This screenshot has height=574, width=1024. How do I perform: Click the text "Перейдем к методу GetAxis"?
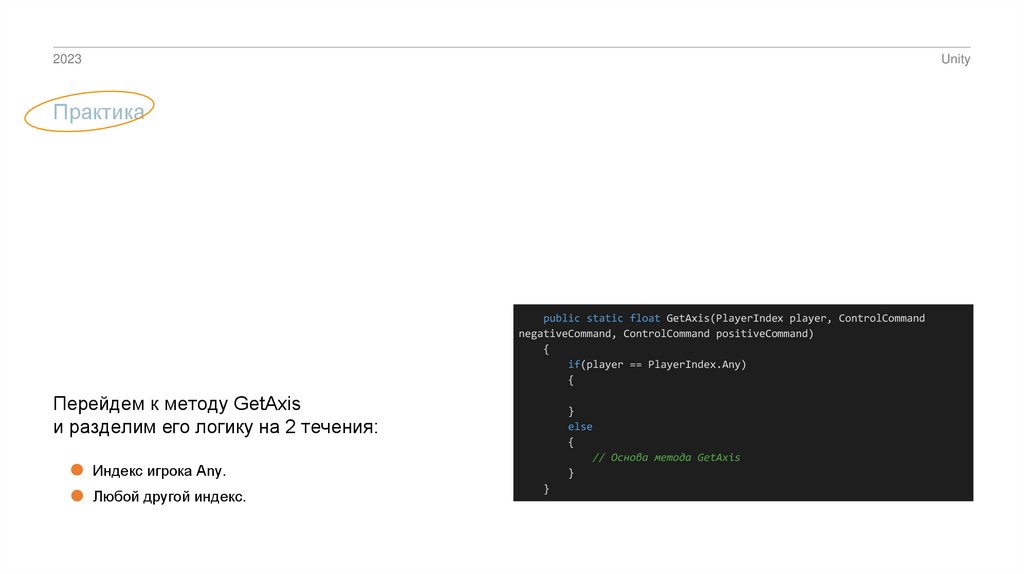click(177, 404)
